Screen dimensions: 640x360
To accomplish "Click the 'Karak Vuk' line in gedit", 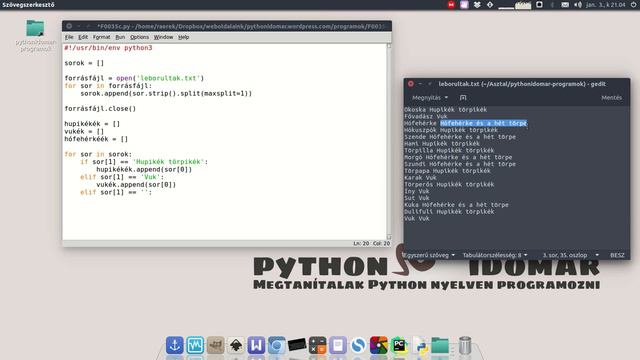I will [420, 178].
